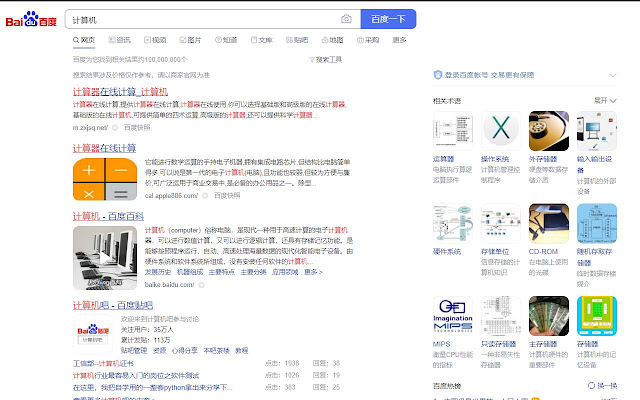Image resolution: width=640 pixels, height=400 pixels.
Task: Open the 发展历史 sublink
Action: 158,272
